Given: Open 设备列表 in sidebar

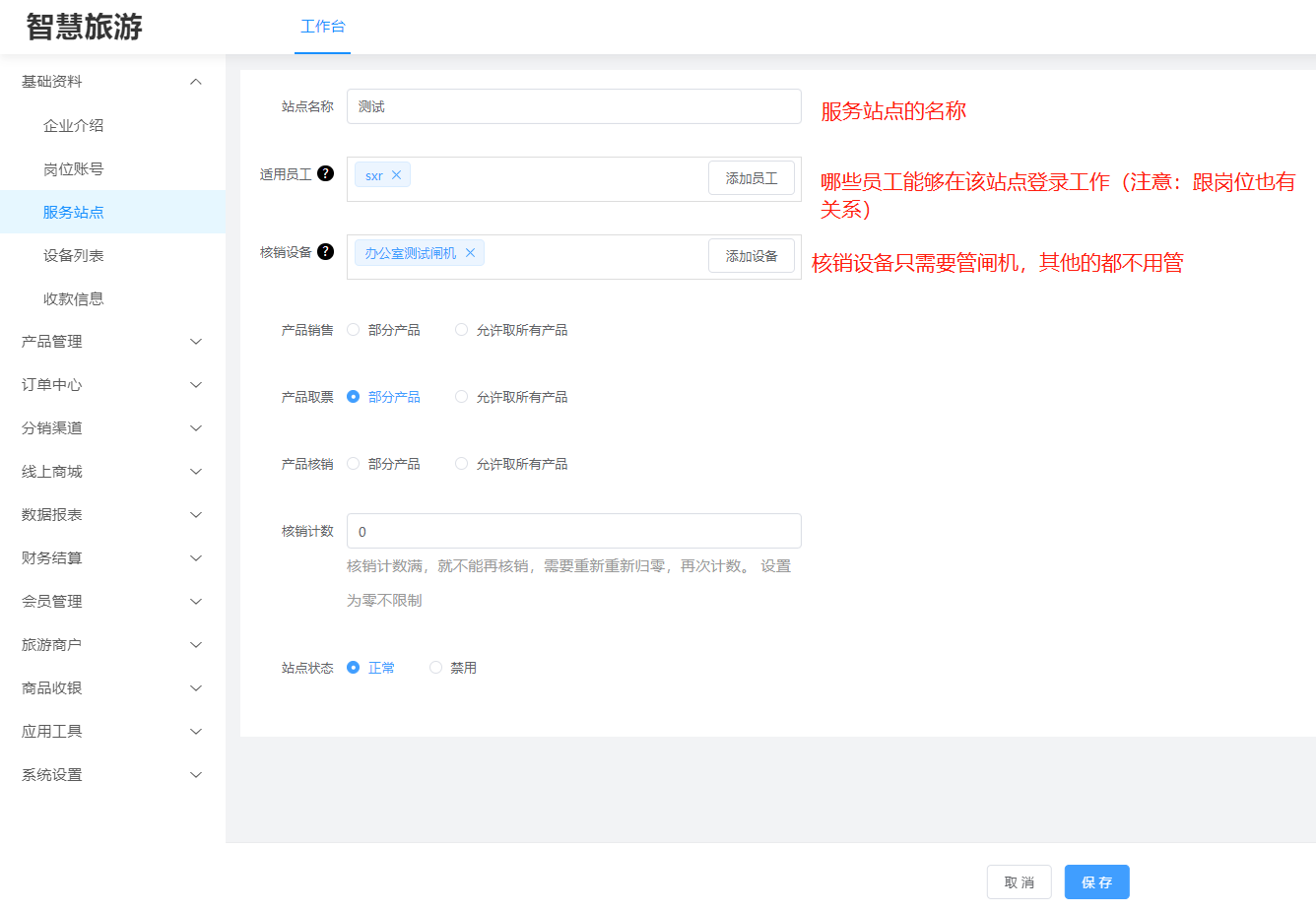Looking at the screenshot, I should (x=74, y=255).
